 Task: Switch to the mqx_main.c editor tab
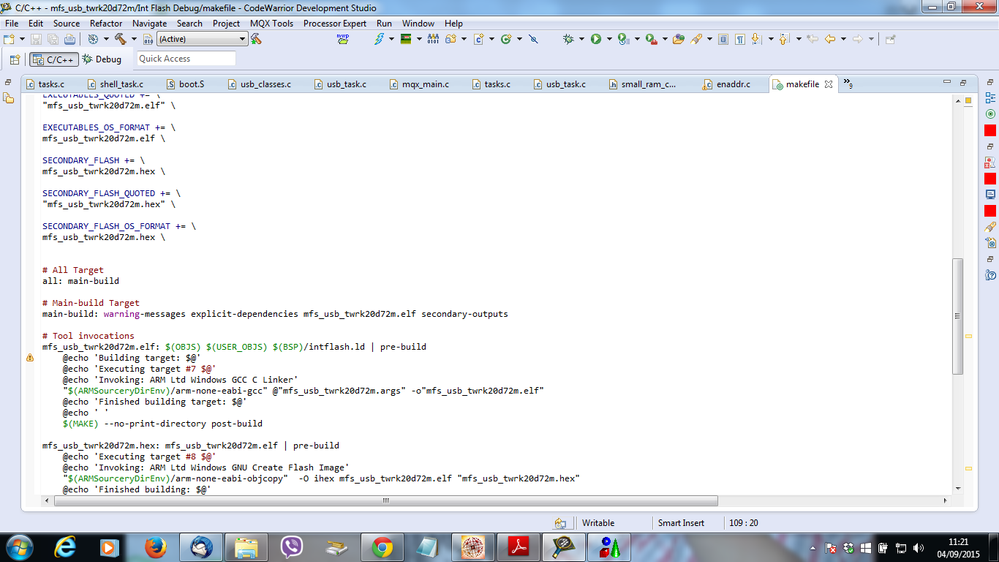tap(419, 84)
